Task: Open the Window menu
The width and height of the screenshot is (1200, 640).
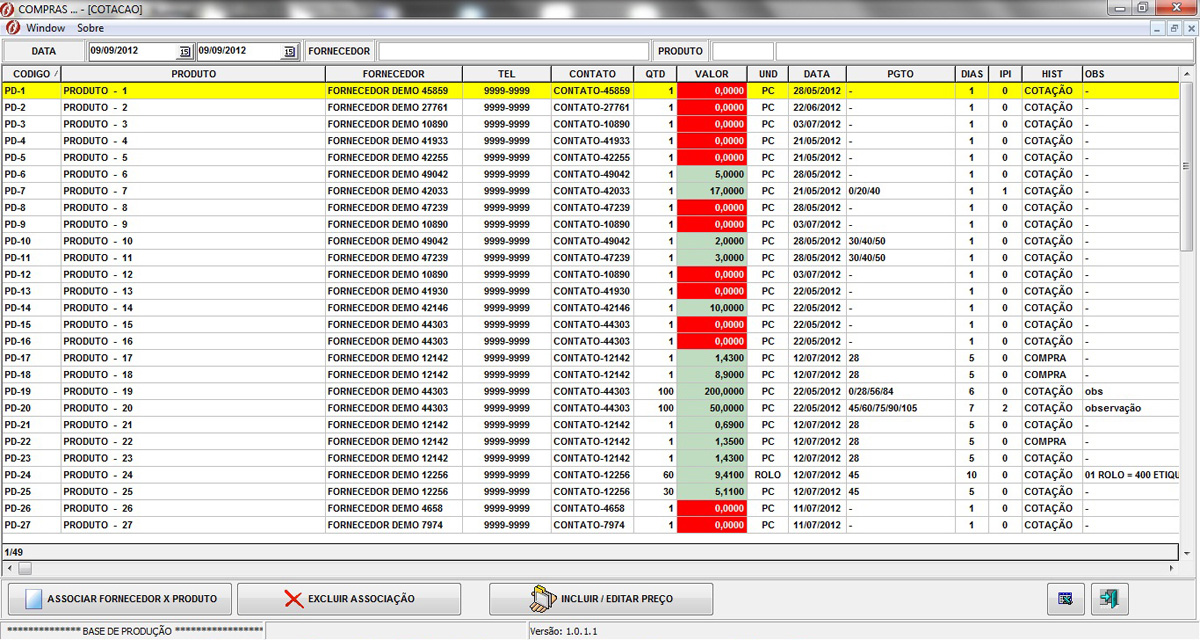Action: click(x=46, y=28)
